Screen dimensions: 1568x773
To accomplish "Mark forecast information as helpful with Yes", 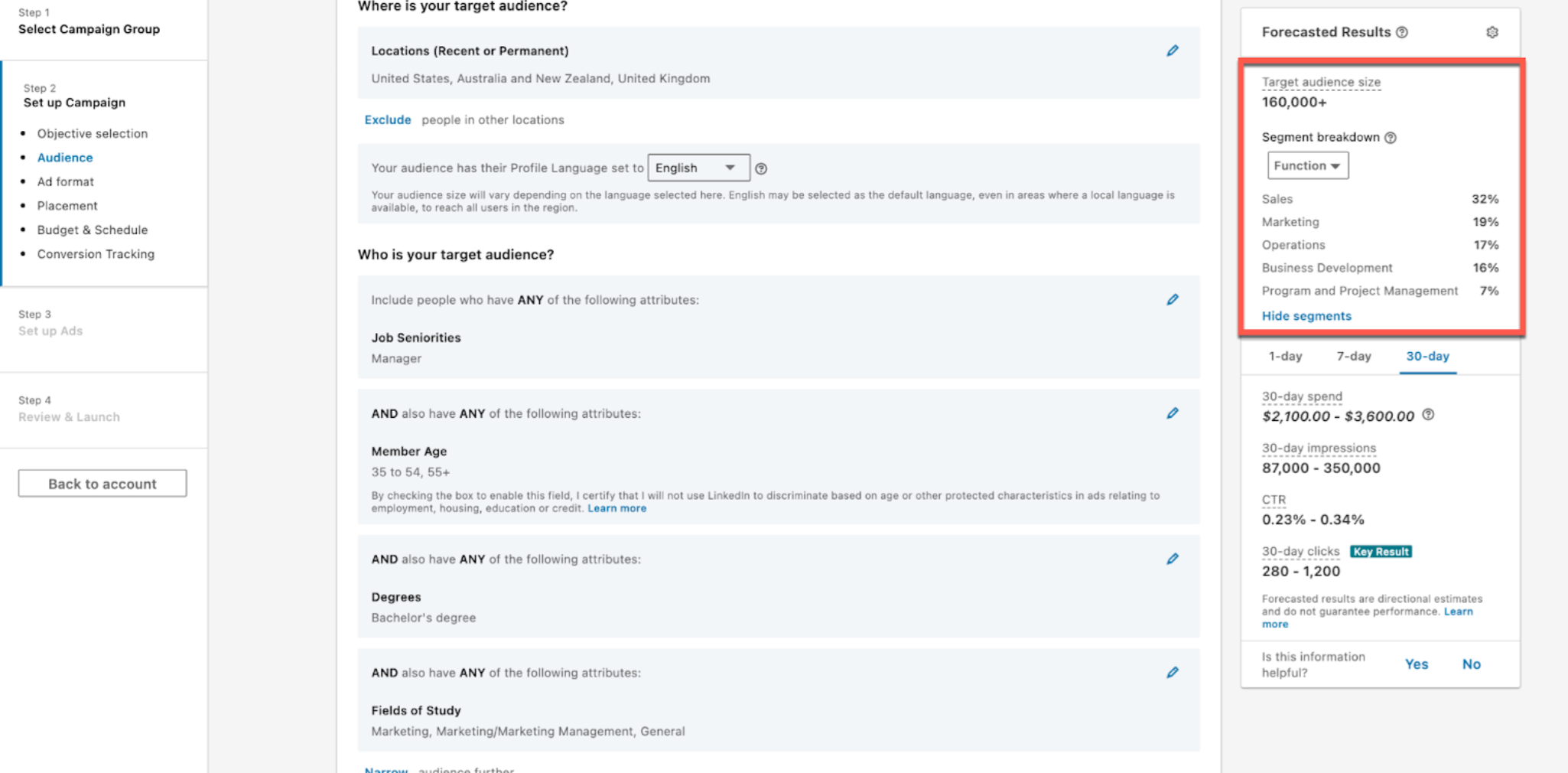I will pyautogui.click(x=1417, y=664).
